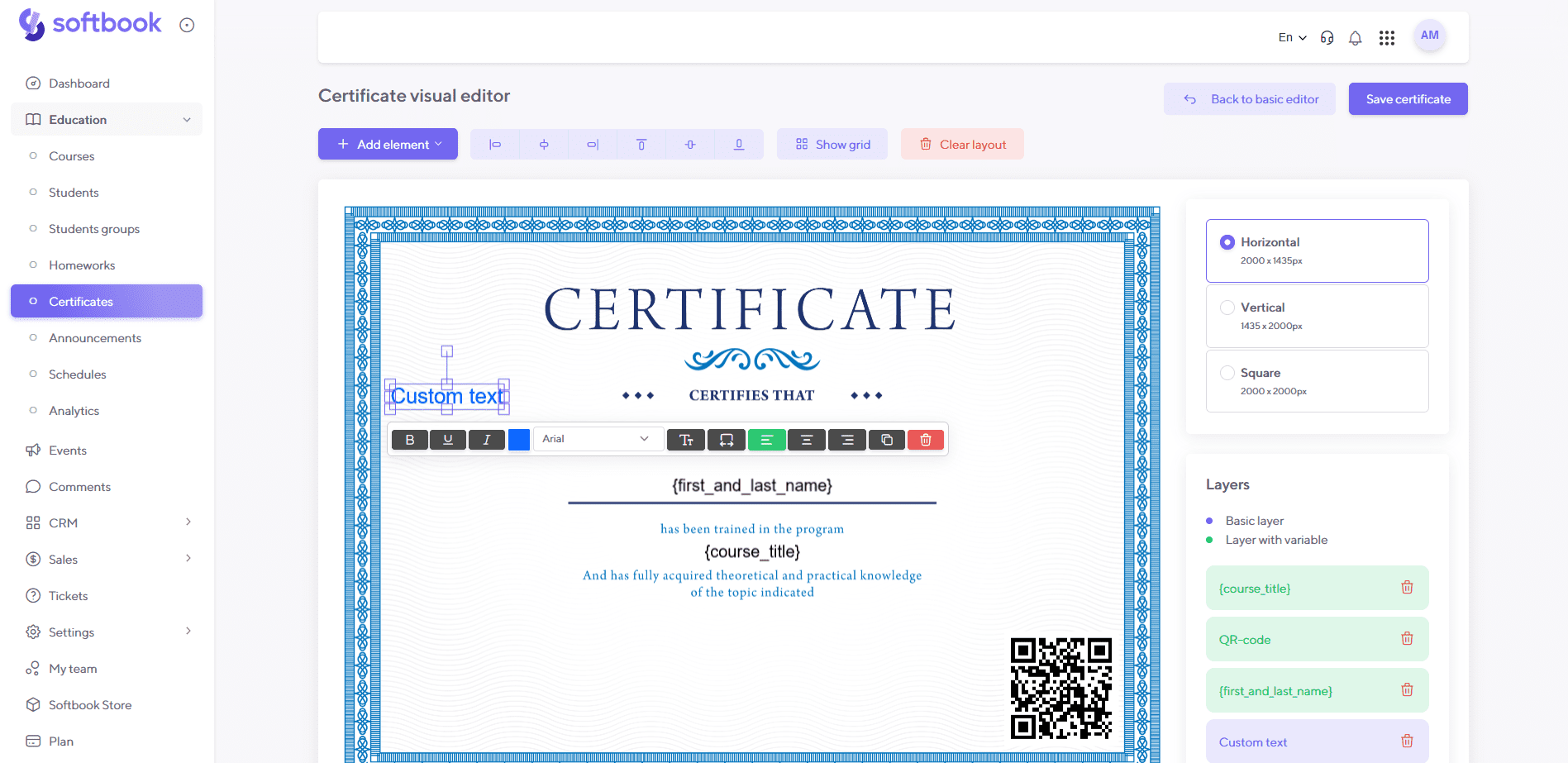This screenshot has height=763, width=1568.
Task: Open Softbook Store in sidebar
Action: click(x=107, y=705)
